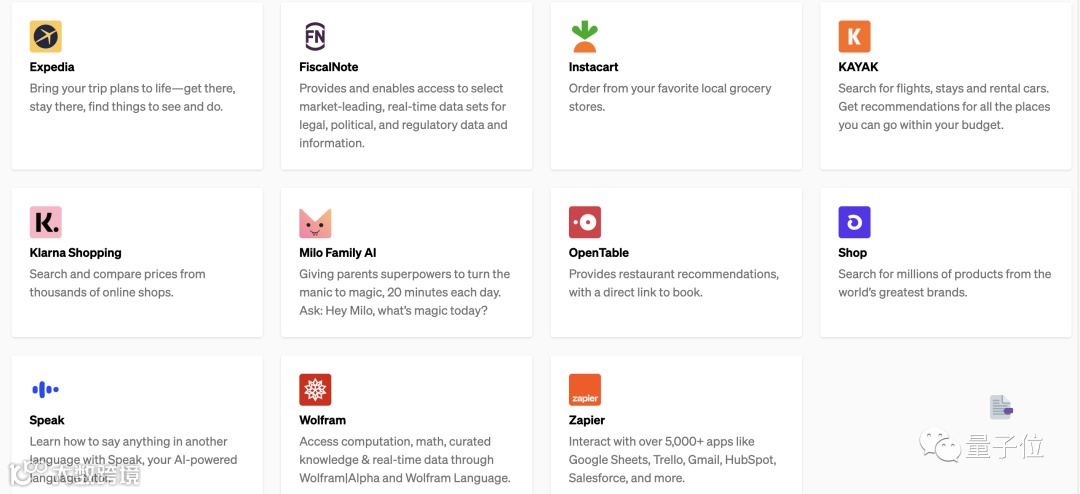Select the Wolfram plugin name

[323, 420]
